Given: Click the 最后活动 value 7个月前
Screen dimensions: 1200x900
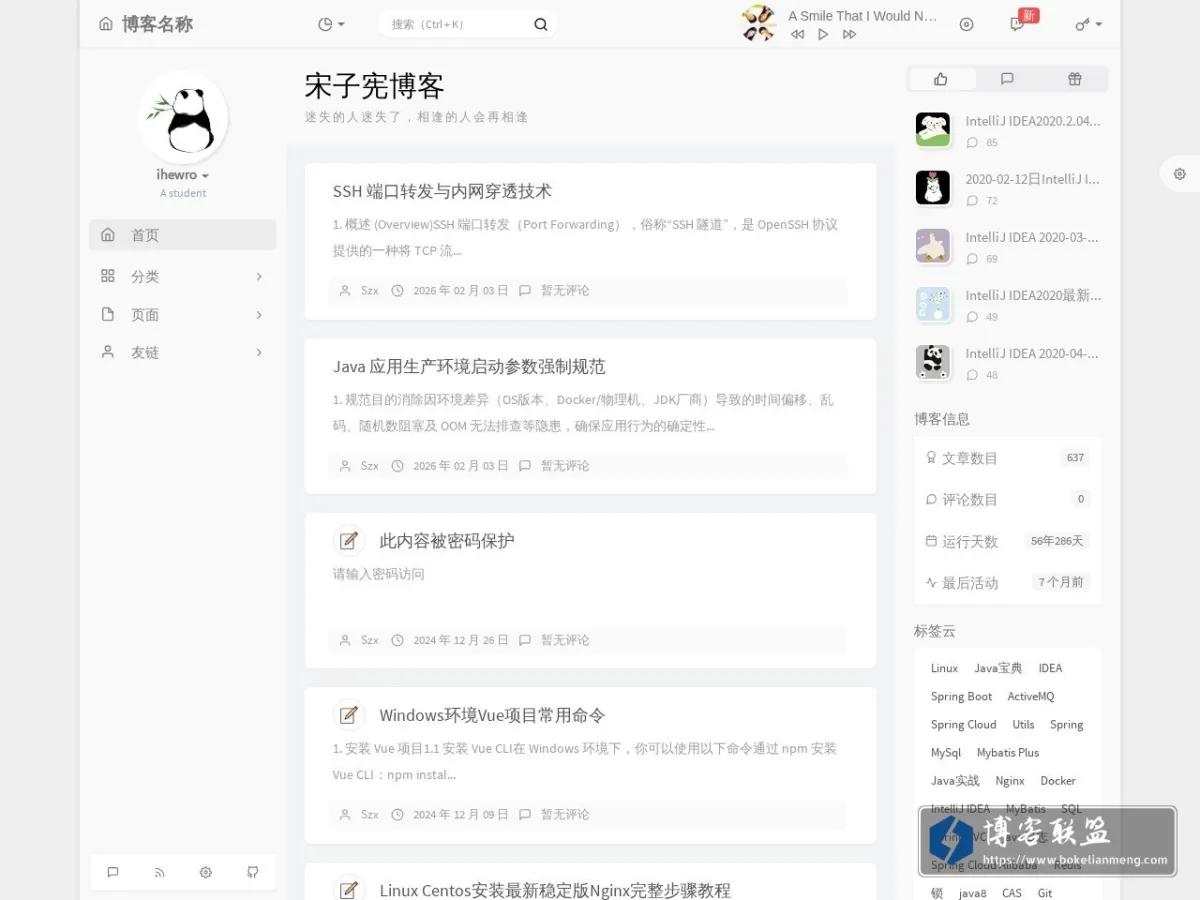Looking at the screenshot, I should pyautogui.click(x=1061, y=582).
